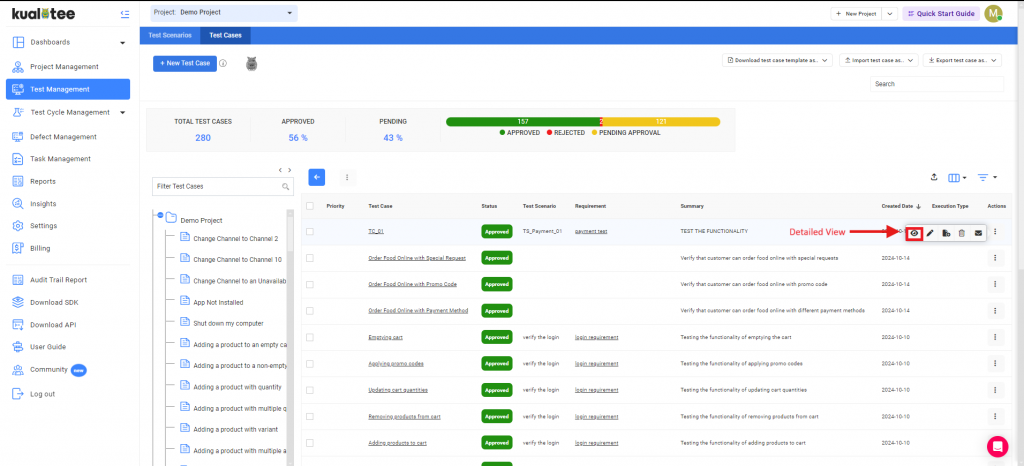Click Download SDK in sidebar

pyautogui.click(x=53, y=302)
